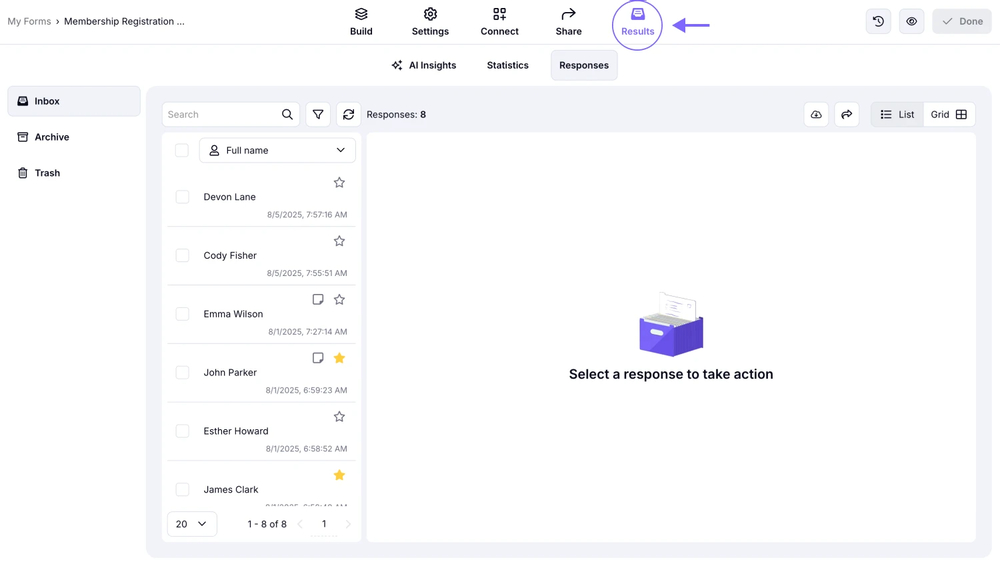Viewport: 1000px width, 564px height.
Task: Open the Settings tab
Action: 430,22
